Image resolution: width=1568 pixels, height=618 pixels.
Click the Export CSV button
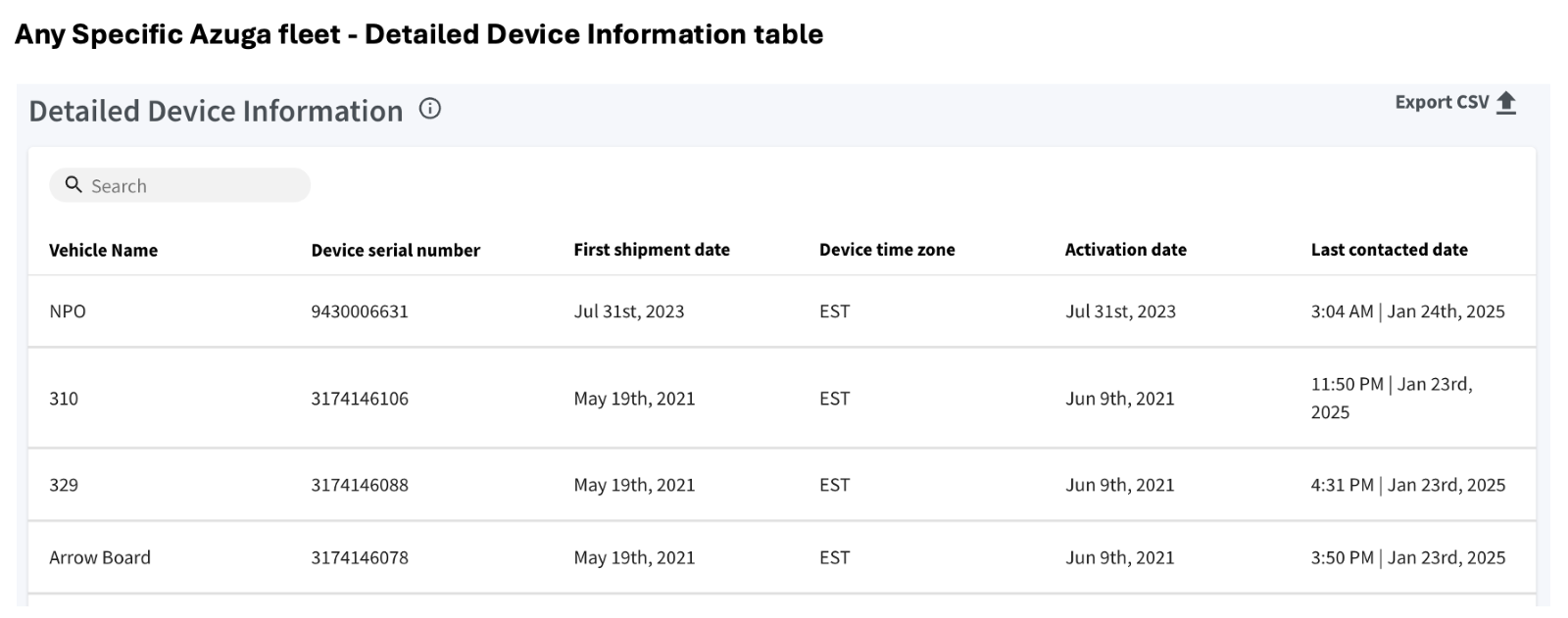tap(1455, 103)
